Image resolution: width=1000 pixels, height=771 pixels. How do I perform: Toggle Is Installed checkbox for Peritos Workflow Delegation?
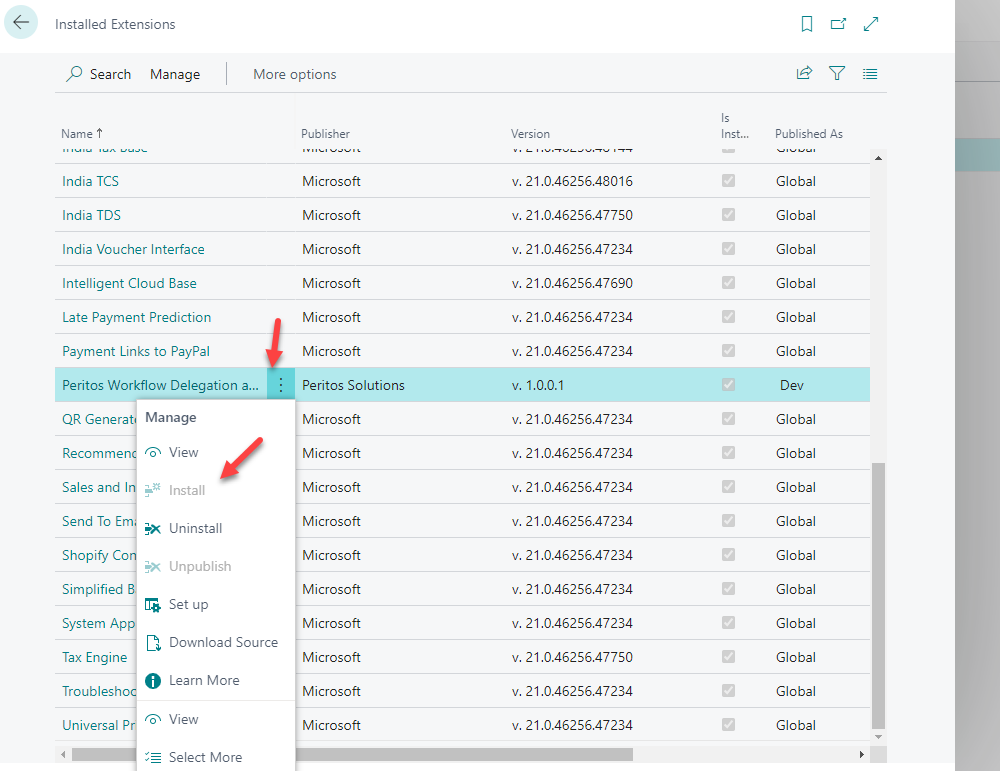coord(729,385)
